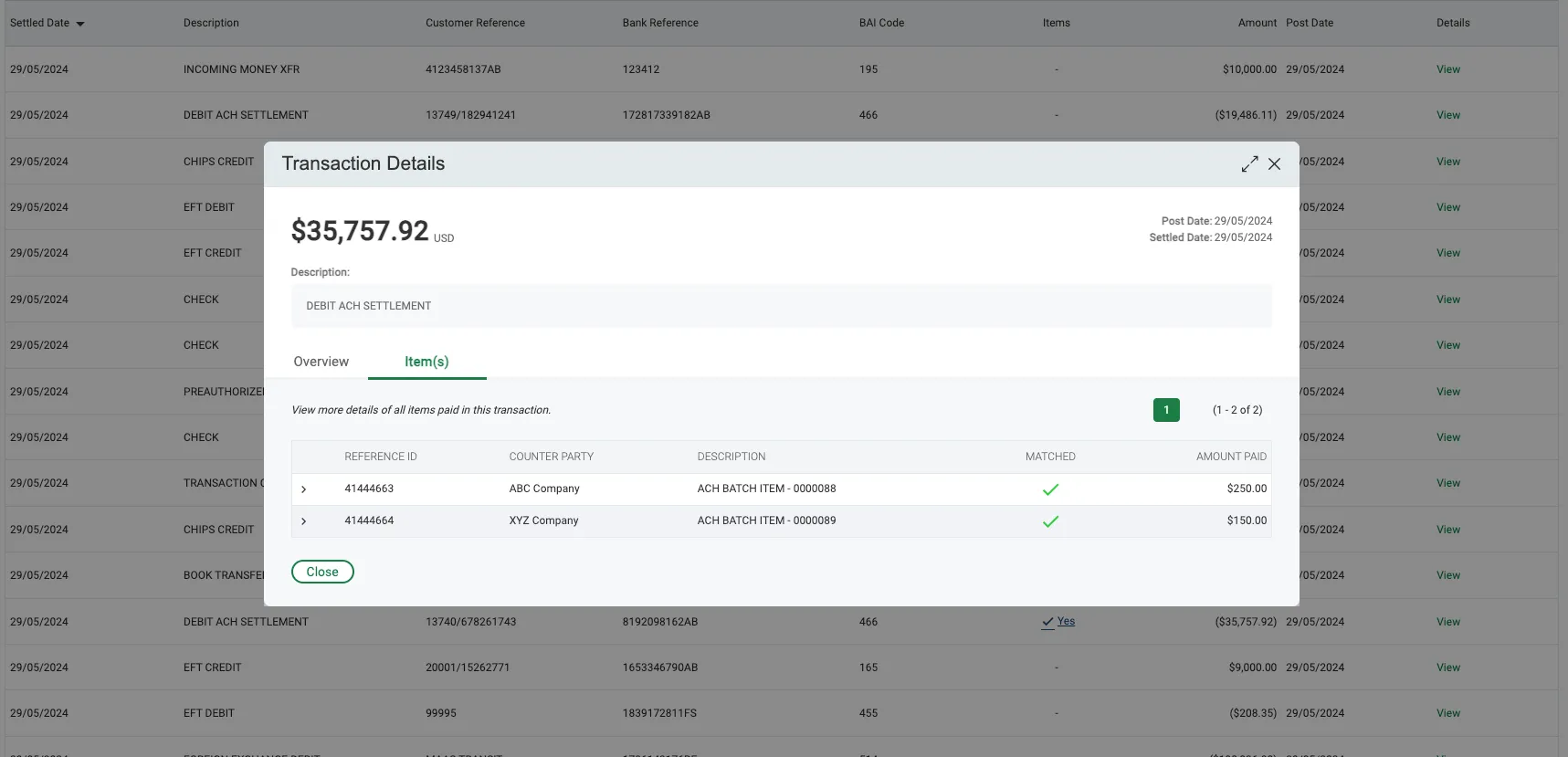Click customer reference 13740/678261743
The height and width of the screenshot is (757, 1568).
pos(471,622)
